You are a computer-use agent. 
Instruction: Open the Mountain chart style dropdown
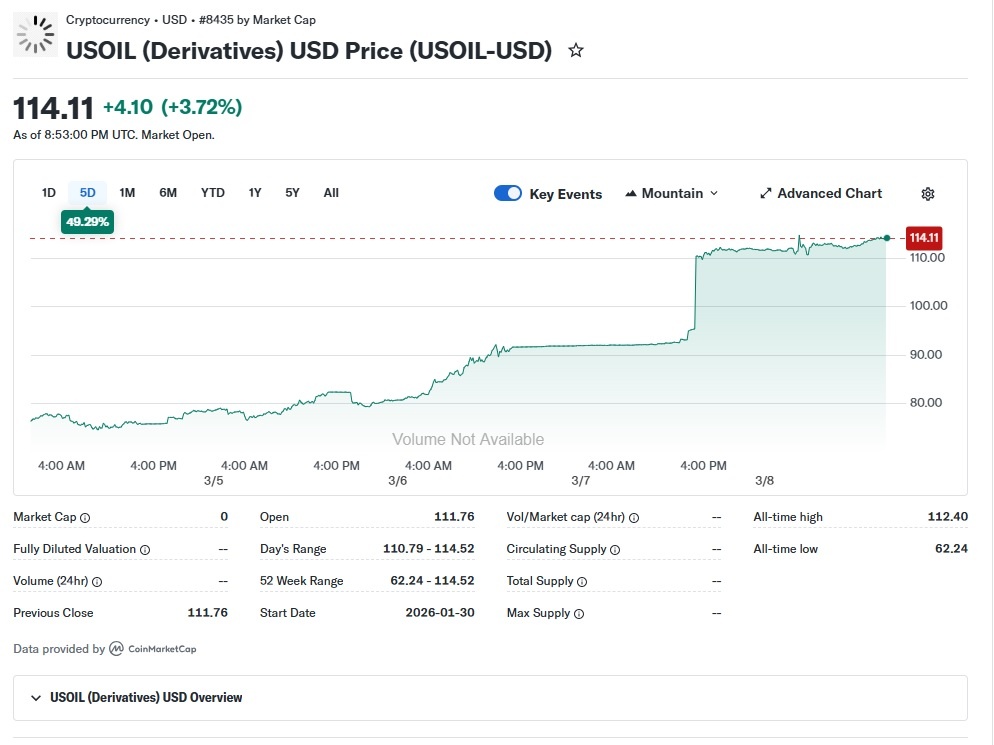point(712,193)
